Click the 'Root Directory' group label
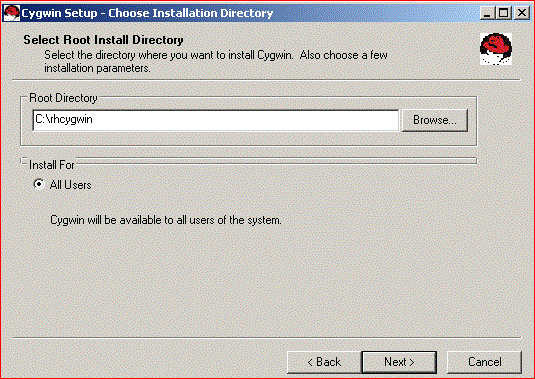This screenshot has width=535, height=379. (x=63, y=98)
